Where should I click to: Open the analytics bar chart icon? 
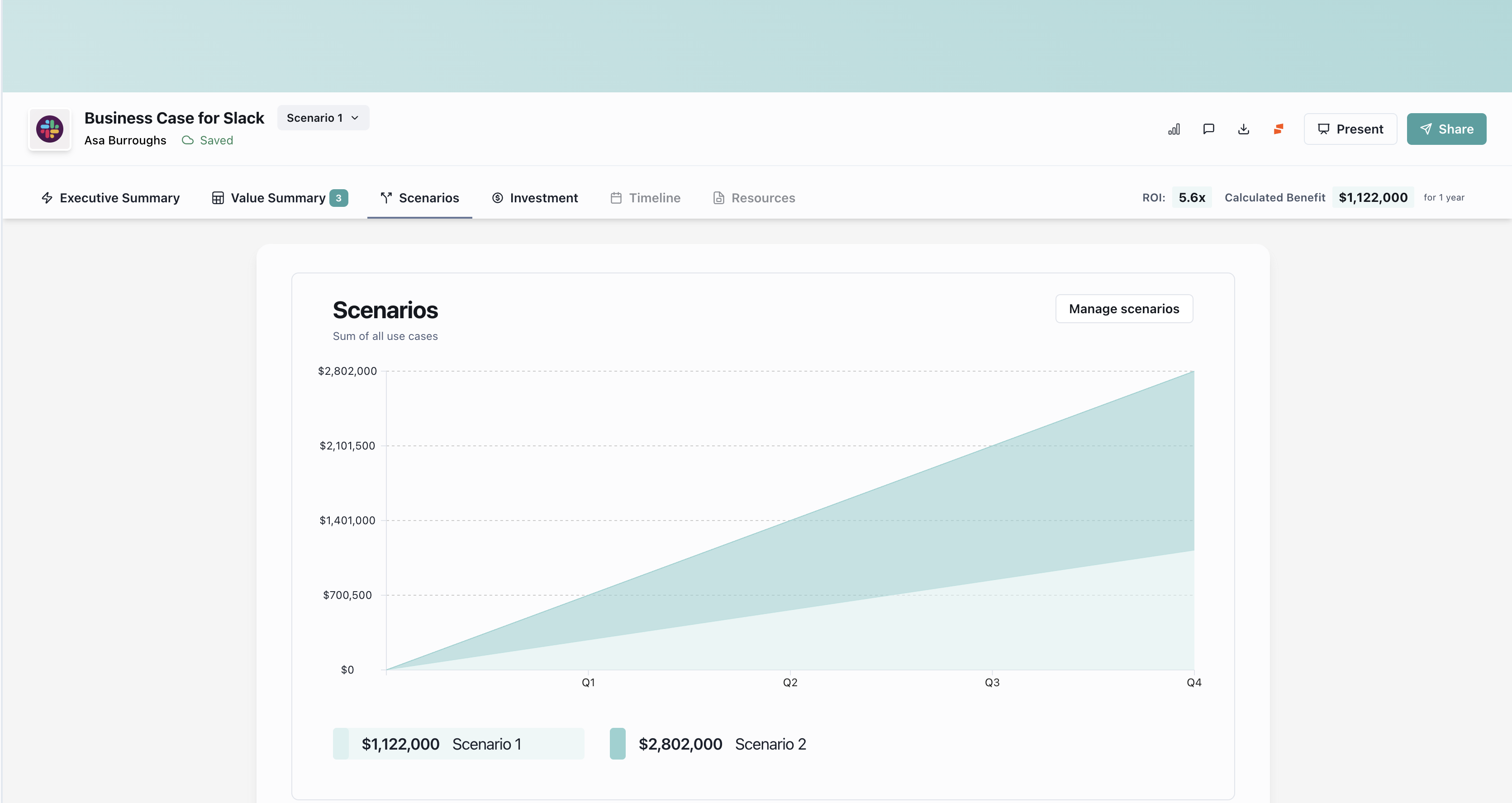click(1174, 129)
